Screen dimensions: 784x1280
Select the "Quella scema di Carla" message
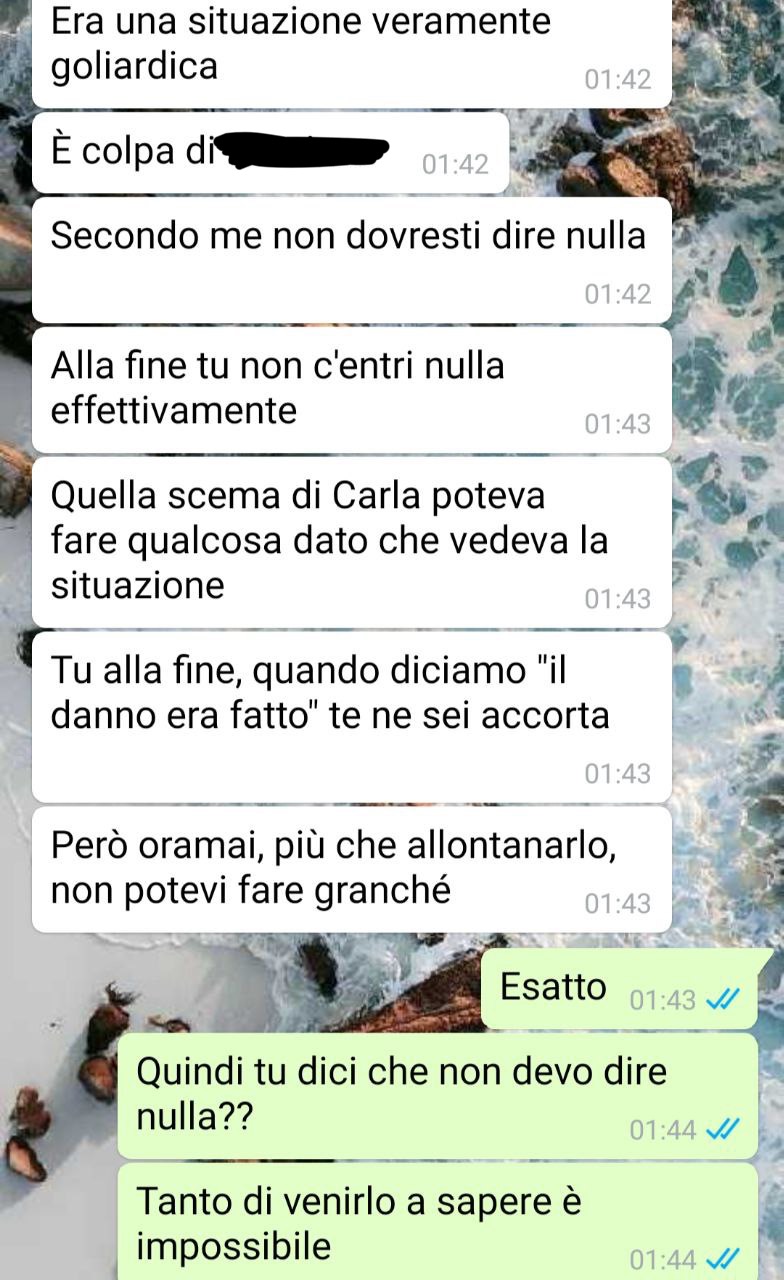(x=352, y=541)
